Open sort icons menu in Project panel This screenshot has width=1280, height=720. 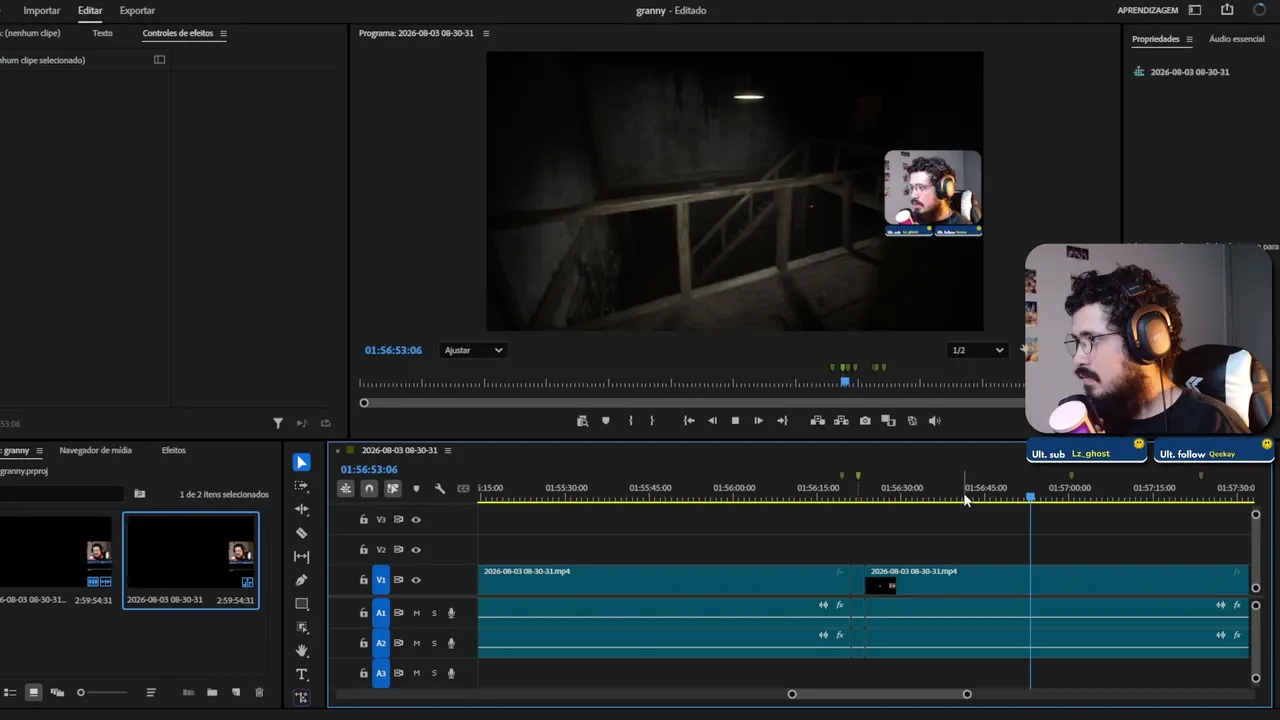click(151, 692)
